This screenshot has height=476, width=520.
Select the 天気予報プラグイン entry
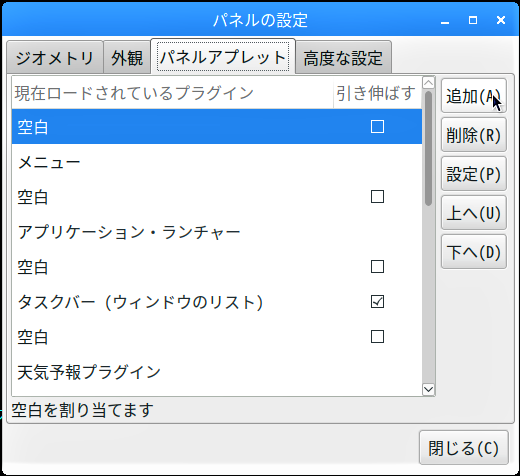[x=217, y=372]
